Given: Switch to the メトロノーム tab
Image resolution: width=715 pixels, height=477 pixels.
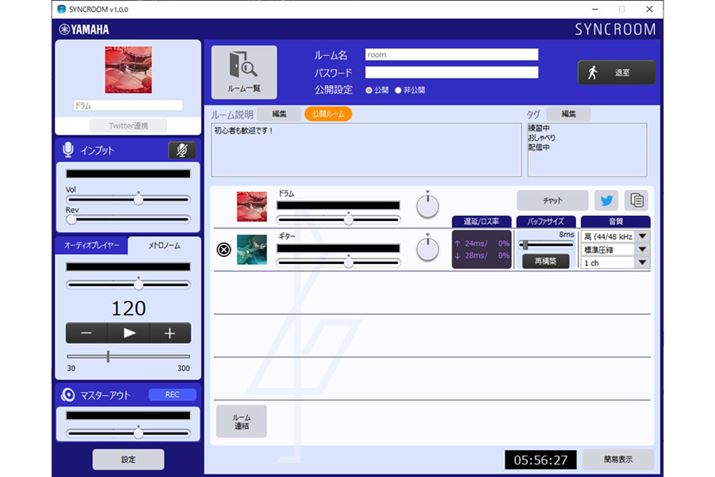Looking at the screenshot, I should click(165, 245).
